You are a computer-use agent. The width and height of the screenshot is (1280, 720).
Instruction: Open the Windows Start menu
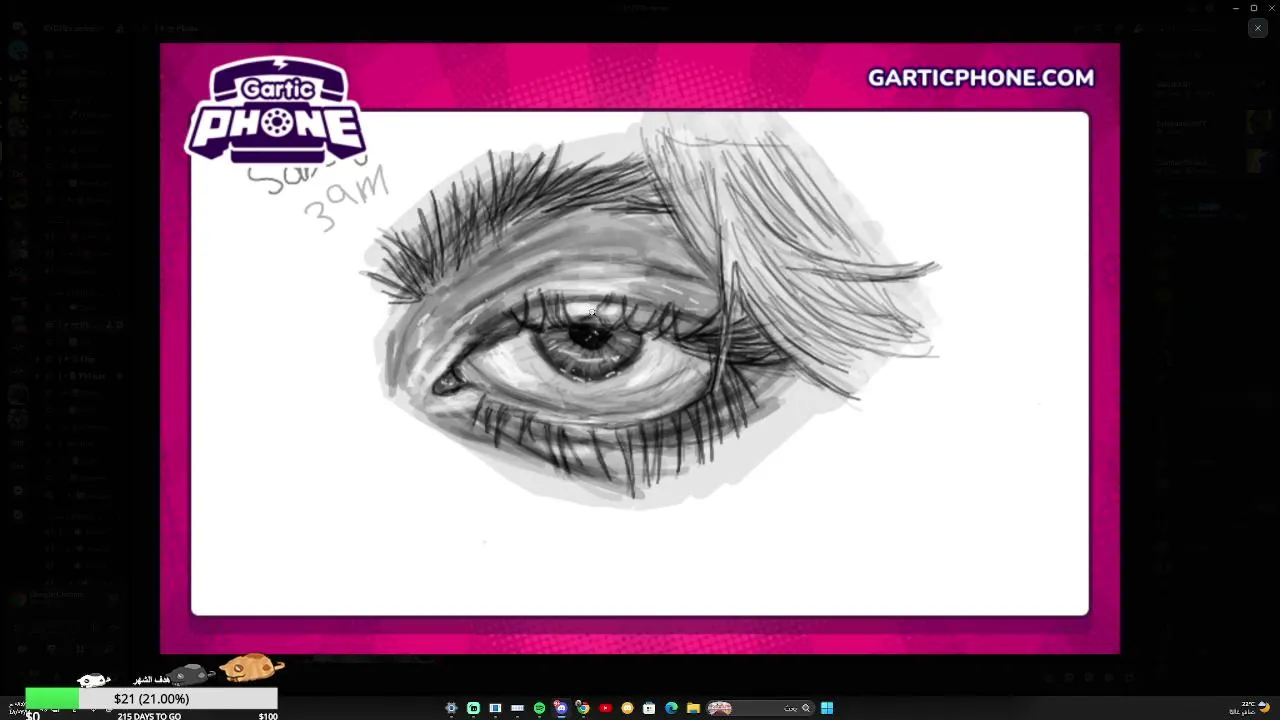coord(827,708)
